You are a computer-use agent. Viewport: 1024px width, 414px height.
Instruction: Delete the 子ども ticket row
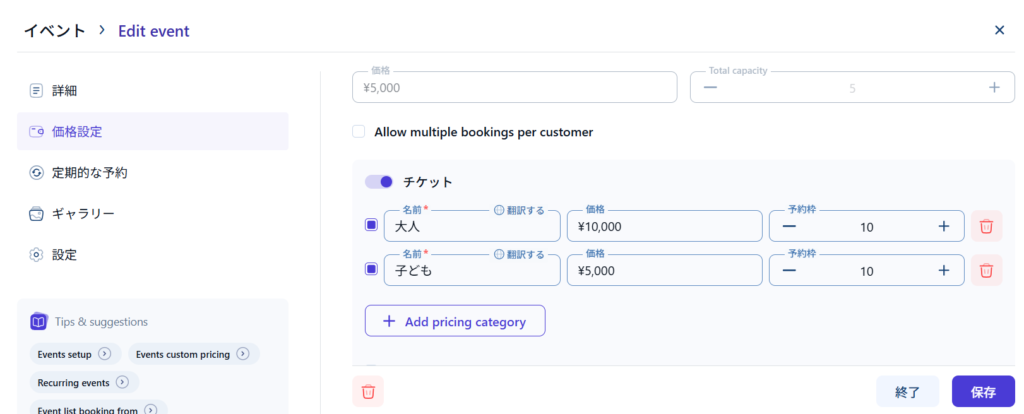[x=986, y=270]
